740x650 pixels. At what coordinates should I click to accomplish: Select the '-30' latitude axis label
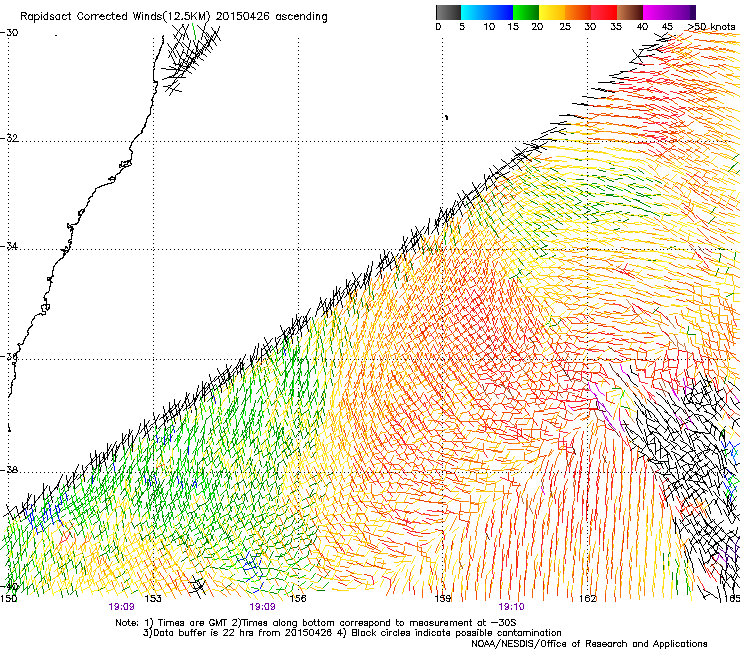(x=9, y=33)
